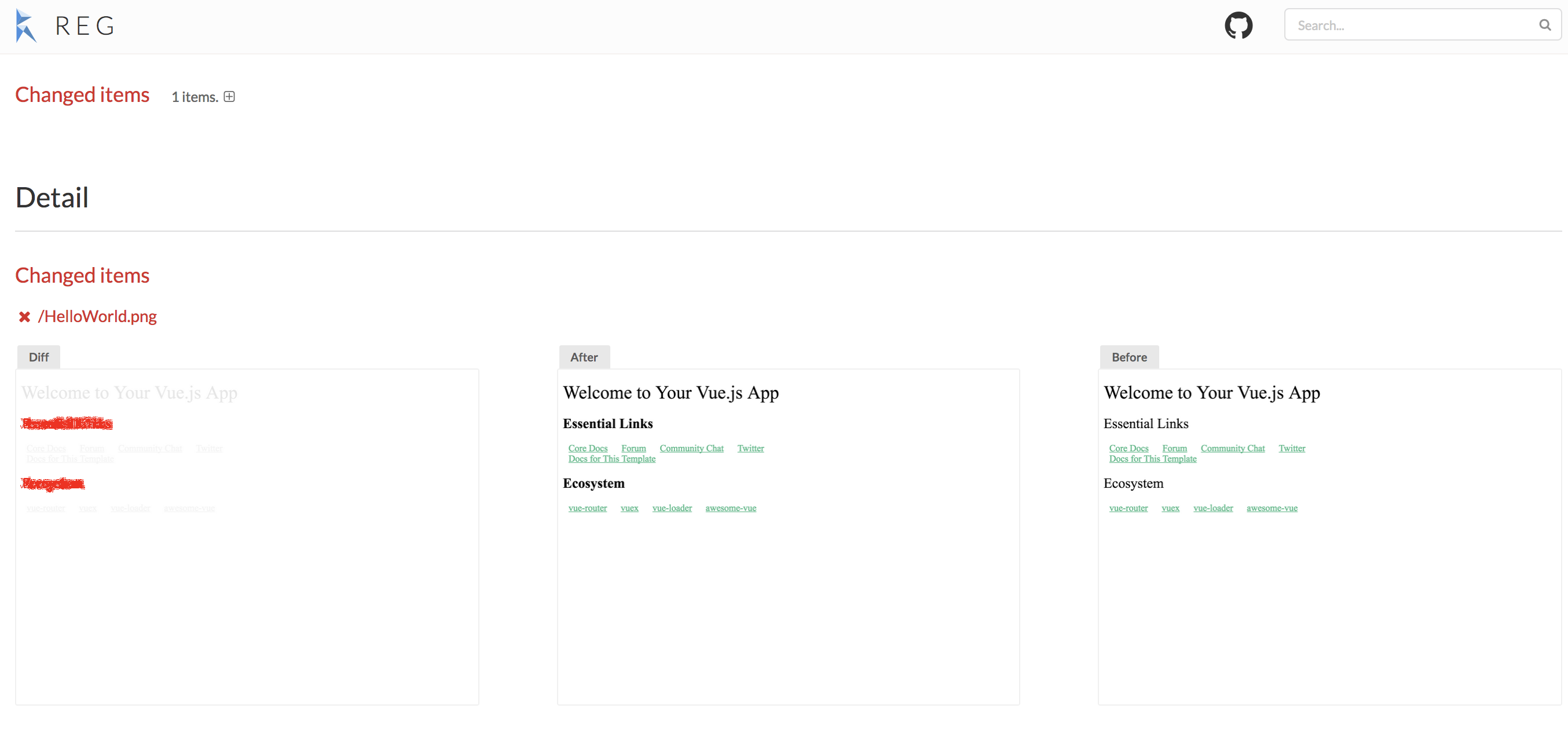Select the Diff label tab

(38, 357)
